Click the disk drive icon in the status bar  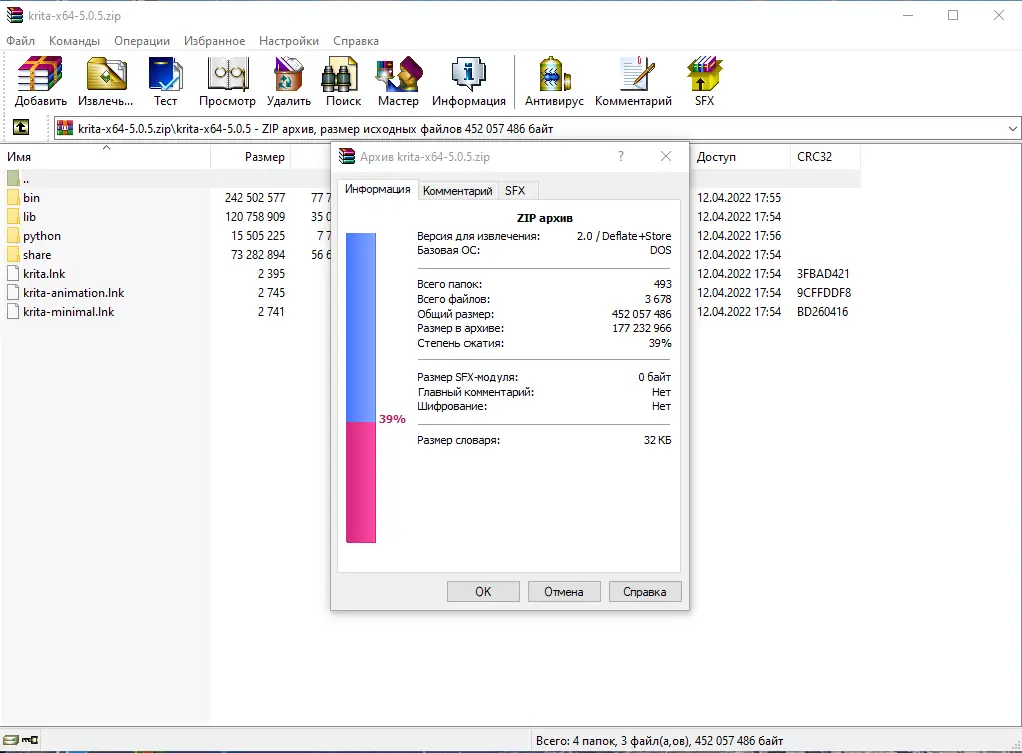(10, 740)
